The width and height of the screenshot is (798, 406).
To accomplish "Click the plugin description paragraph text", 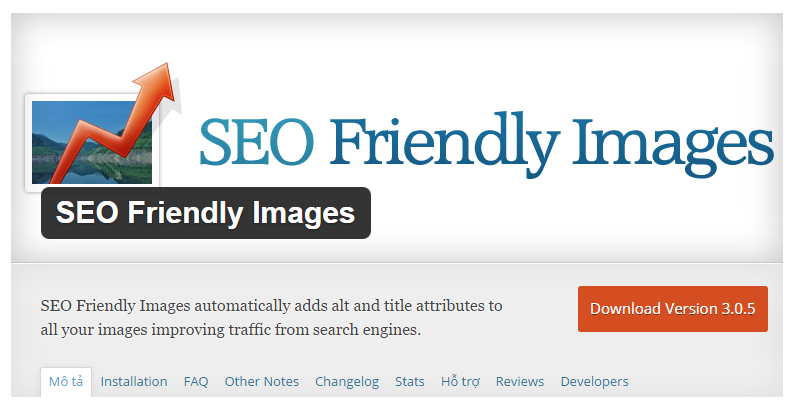I will pos(271,317).
